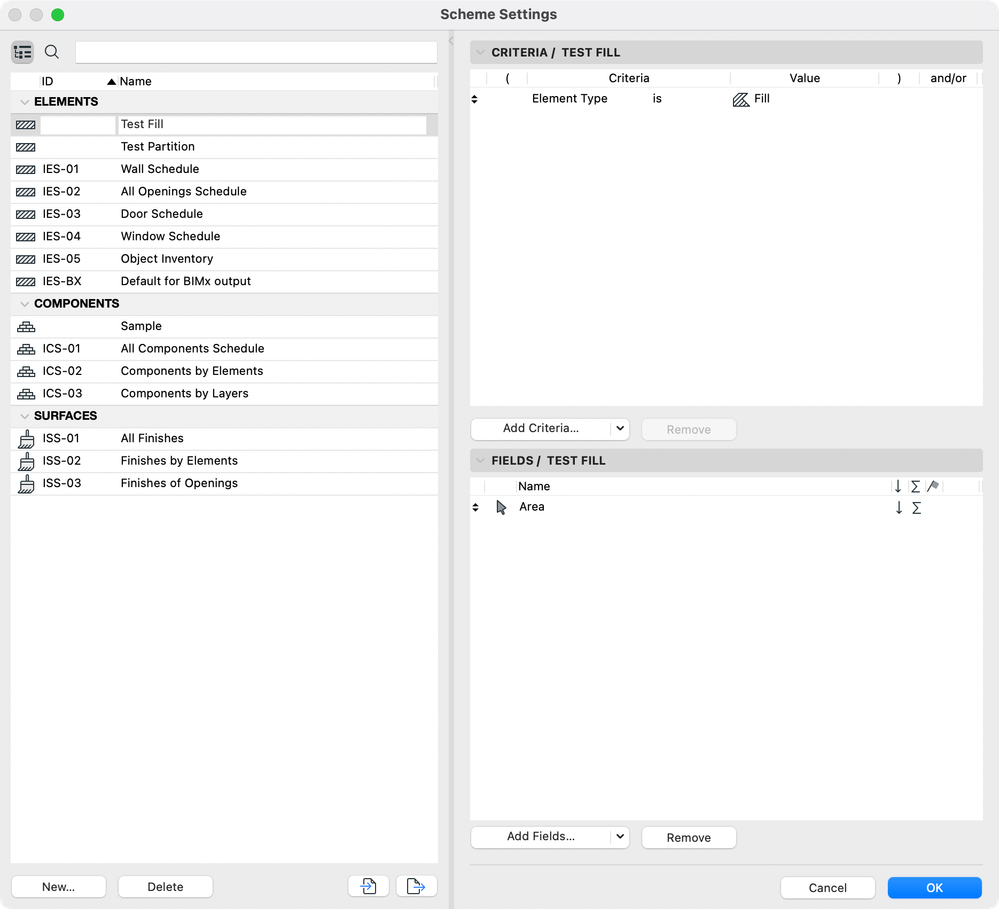Sort by the ID column header
999x909 pixels.
(x=48, y=82)
